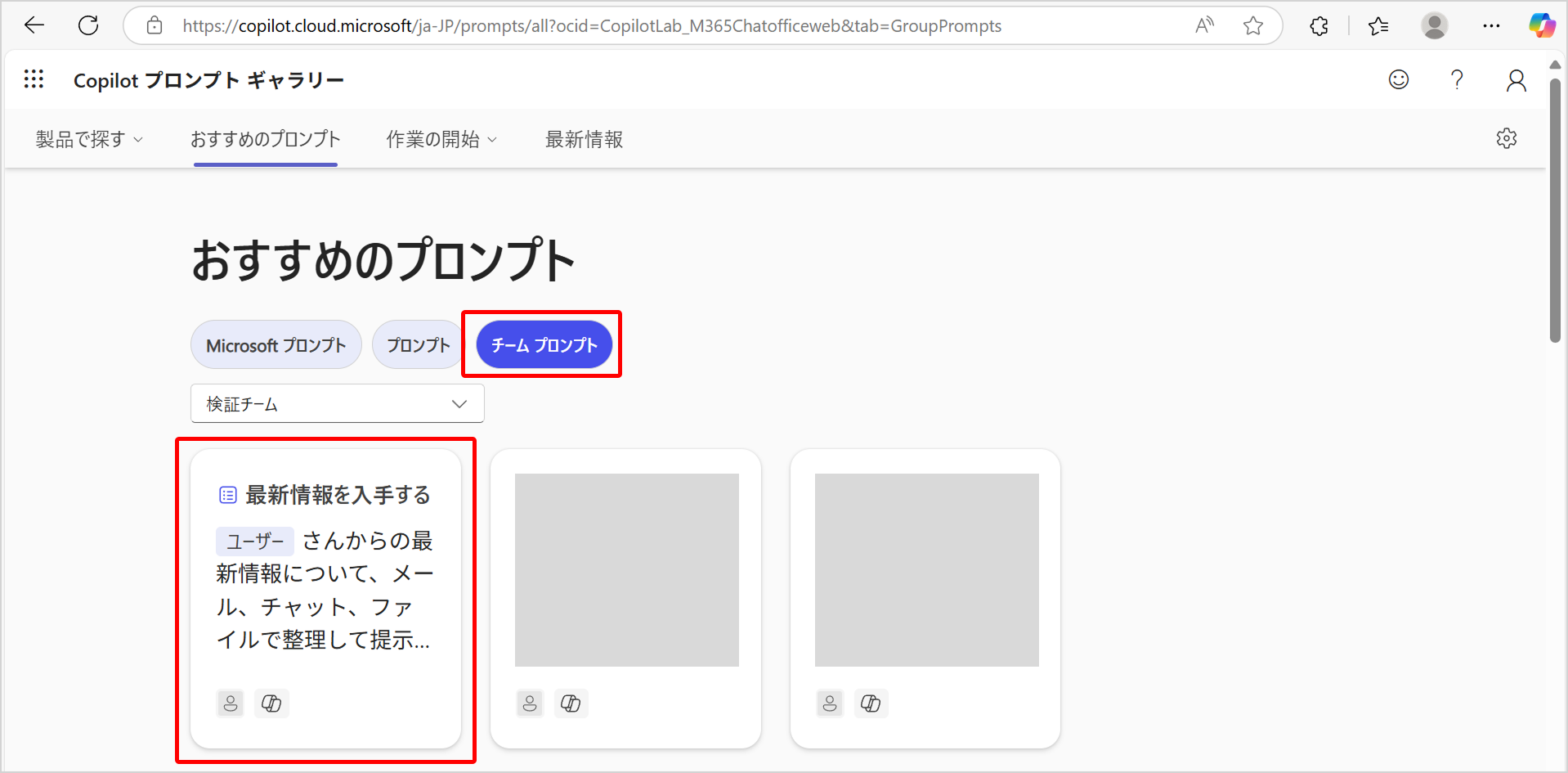This screenshot has height=773, width=1568.
Task: Click the Copilot プロンプト ギャラリー title
Action: pyautogui.click(x=208, y=80)
